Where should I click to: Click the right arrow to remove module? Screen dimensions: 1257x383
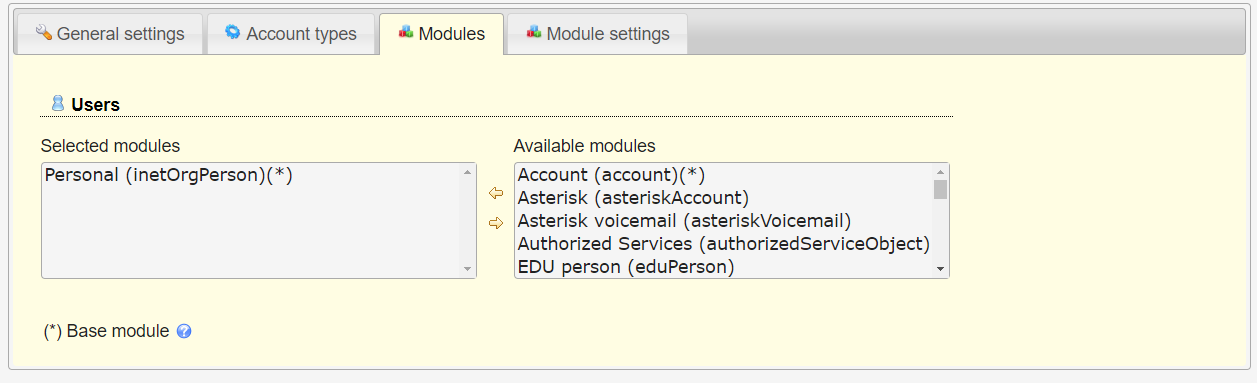495,223
